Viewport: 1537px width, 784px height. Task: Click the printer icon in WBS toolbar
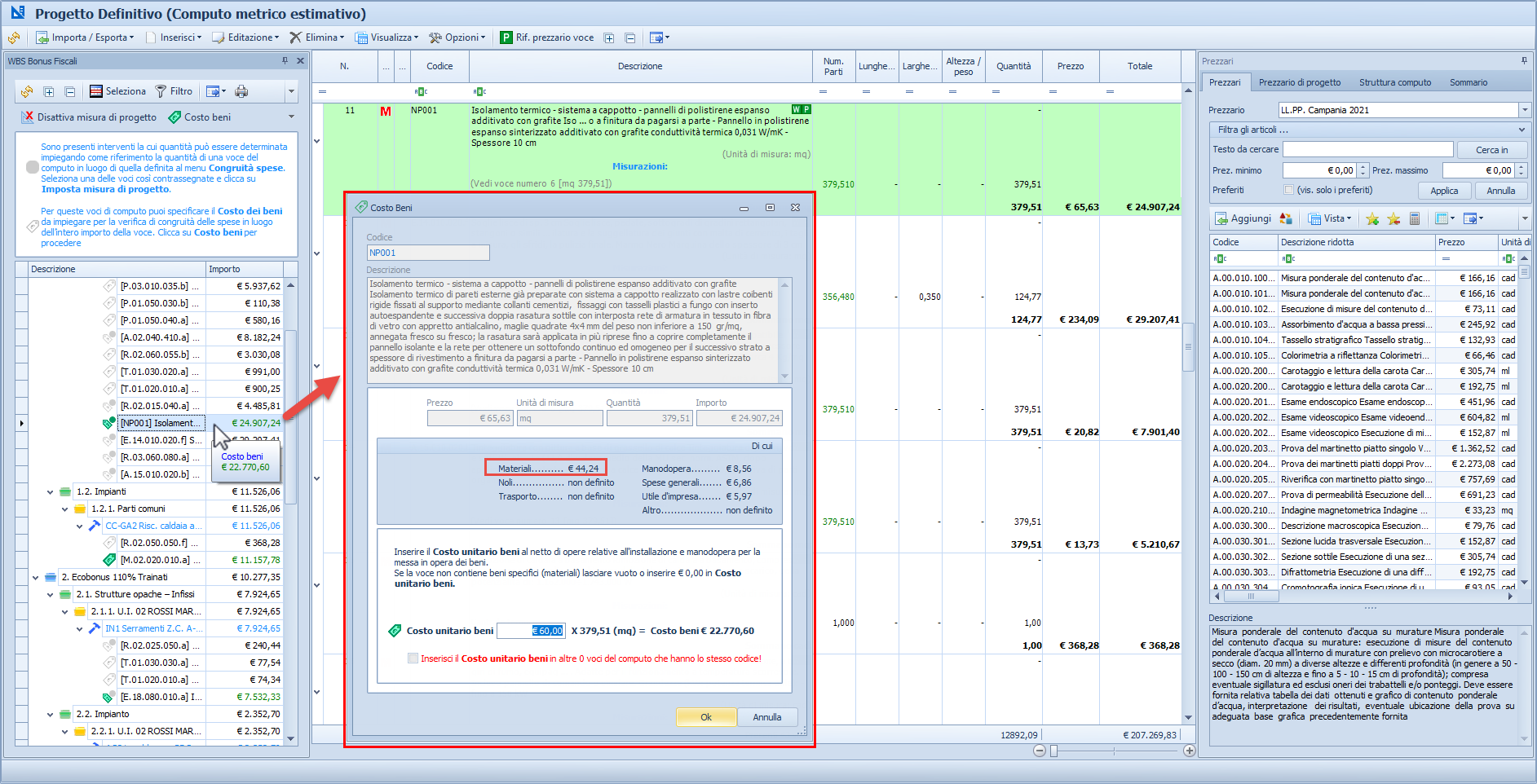click(x=241, y=91)
